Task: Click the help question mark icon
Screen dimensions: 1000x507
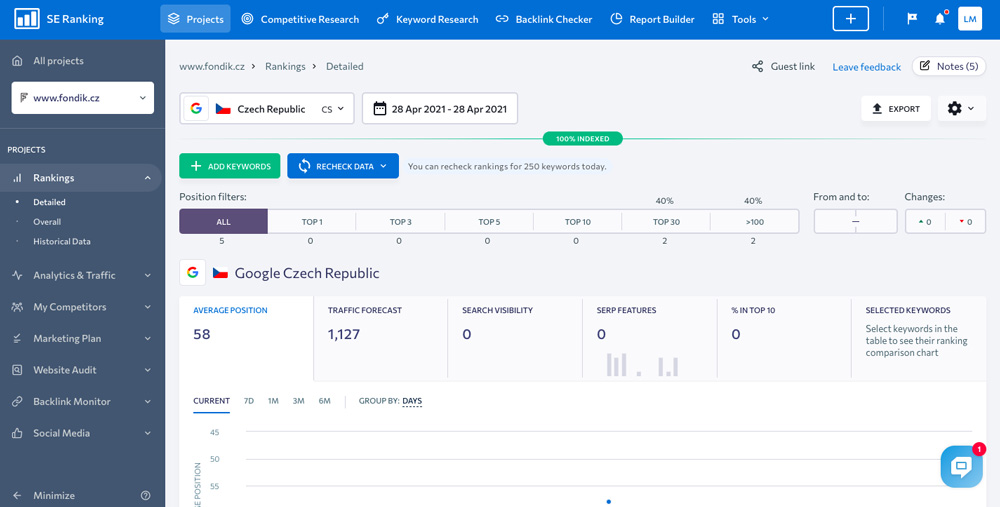Action: tap(145, 496)
